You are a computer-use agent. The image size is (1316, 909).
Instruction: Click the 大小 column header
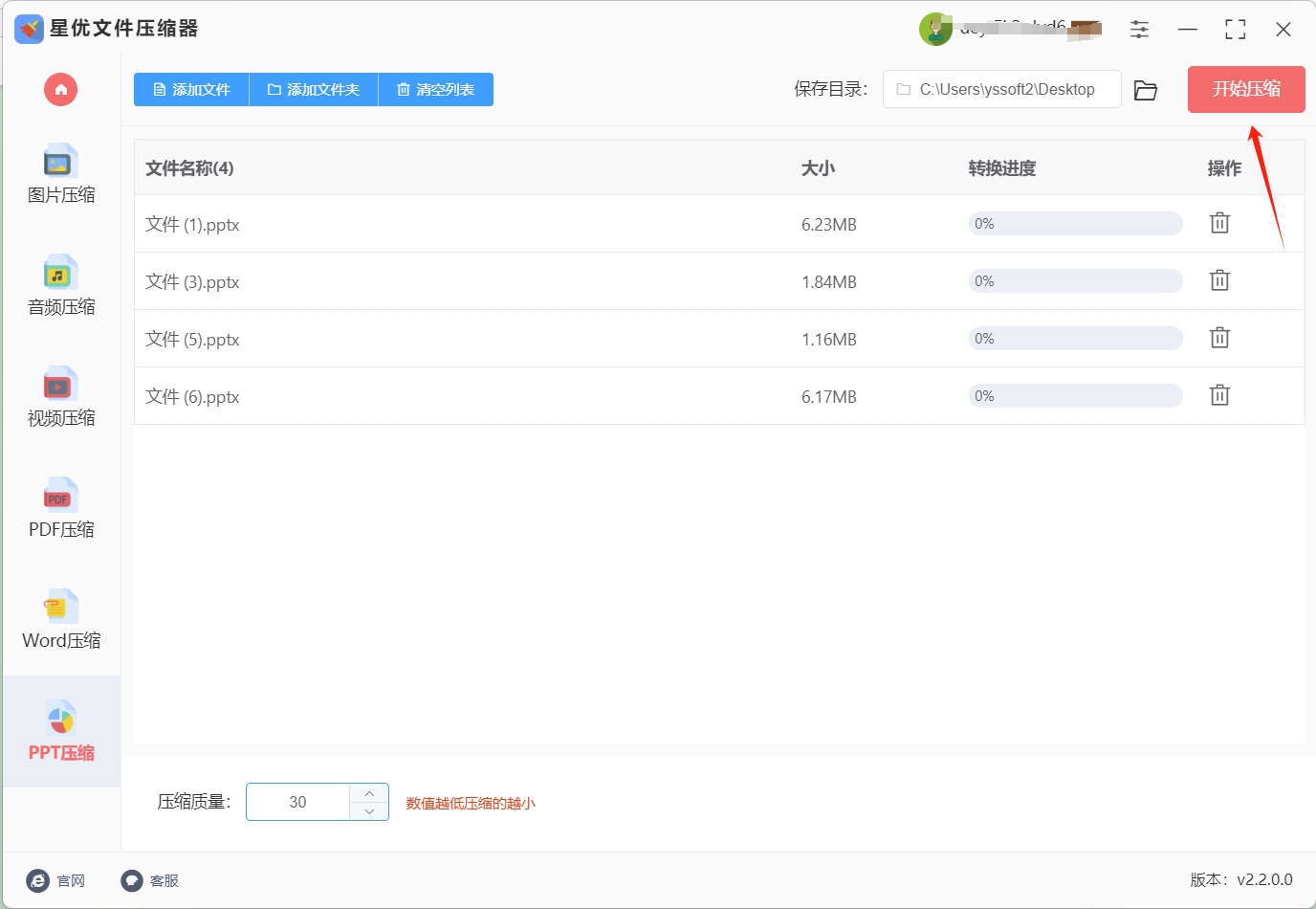point(819,168)
